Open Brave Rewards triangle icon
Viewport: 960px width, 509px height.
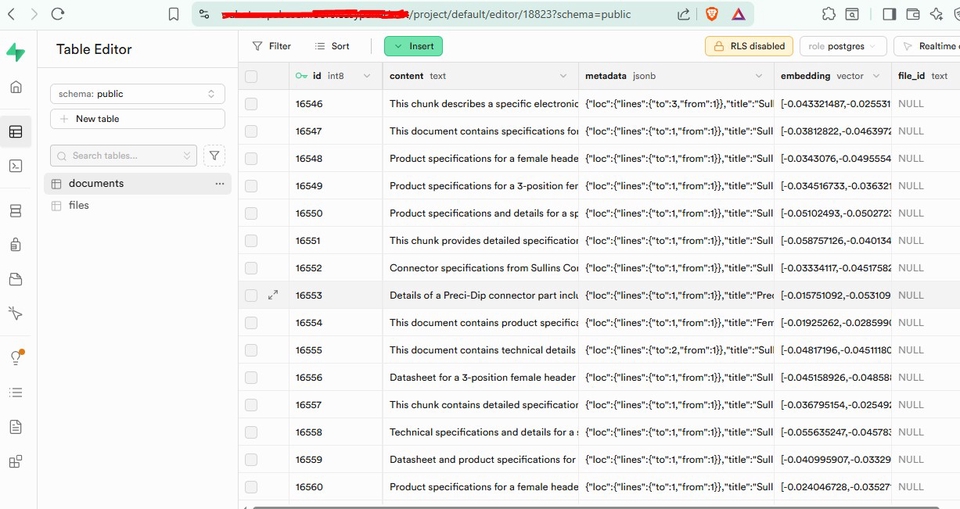coord(738,14)
